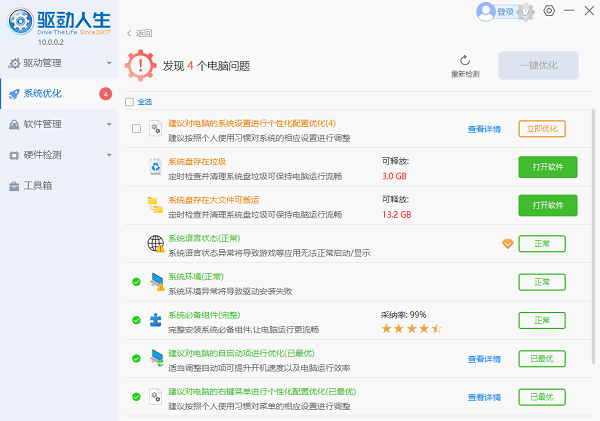Open the hexagon settings icon in title bar
The height and width of the screenshot is (421, 600).
[x=549, y=11]
